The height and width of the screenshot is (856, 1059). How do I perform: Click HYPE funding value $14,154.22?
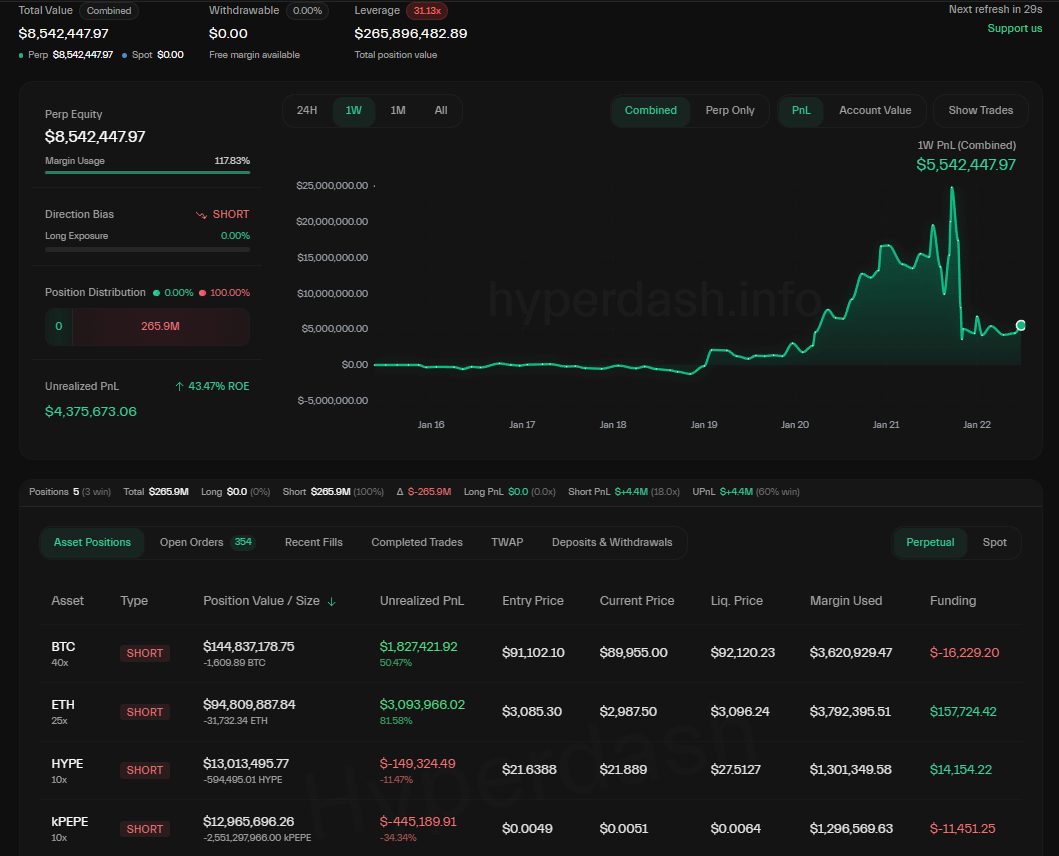(x=960, y=770)
